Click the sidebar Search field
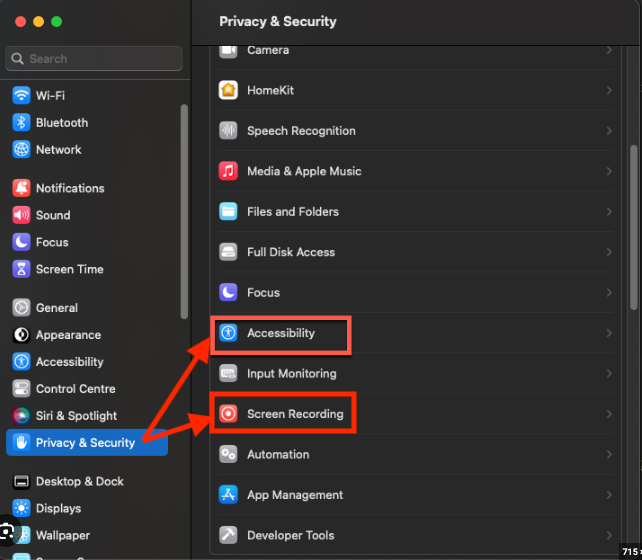642x560 pixels. (94, 59)
